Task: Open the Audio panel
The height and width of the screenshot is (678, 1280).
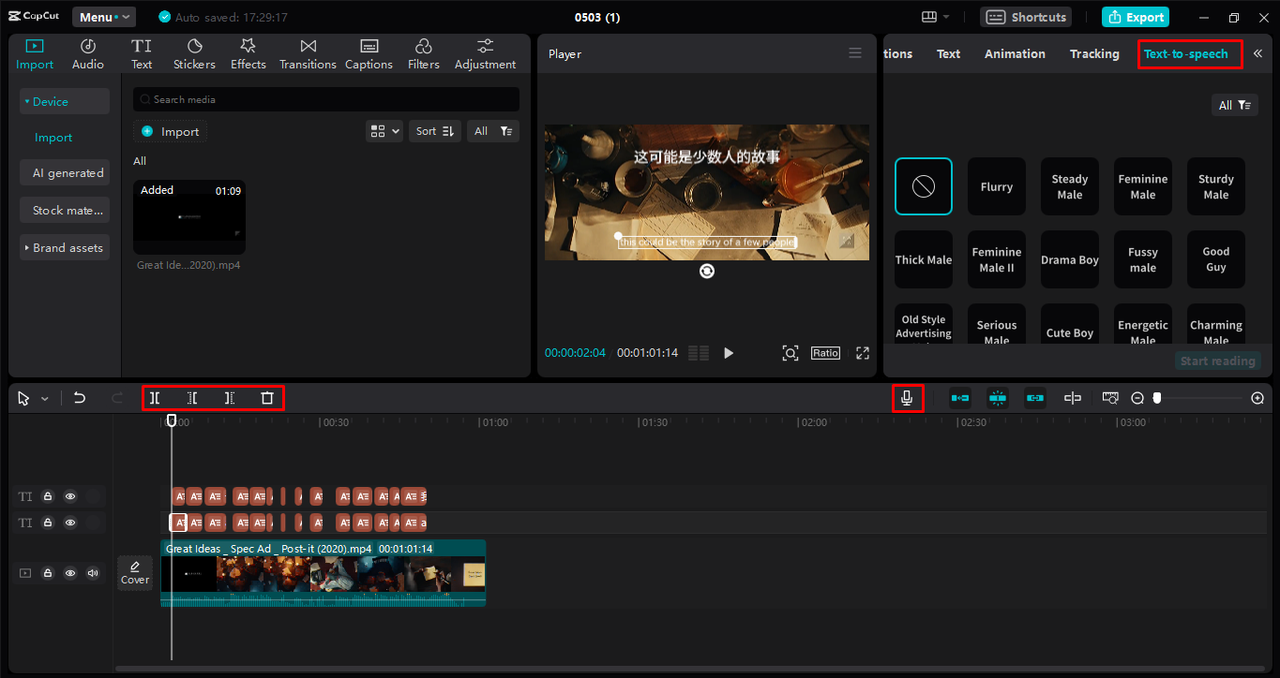Action: [x=88, y=54]
